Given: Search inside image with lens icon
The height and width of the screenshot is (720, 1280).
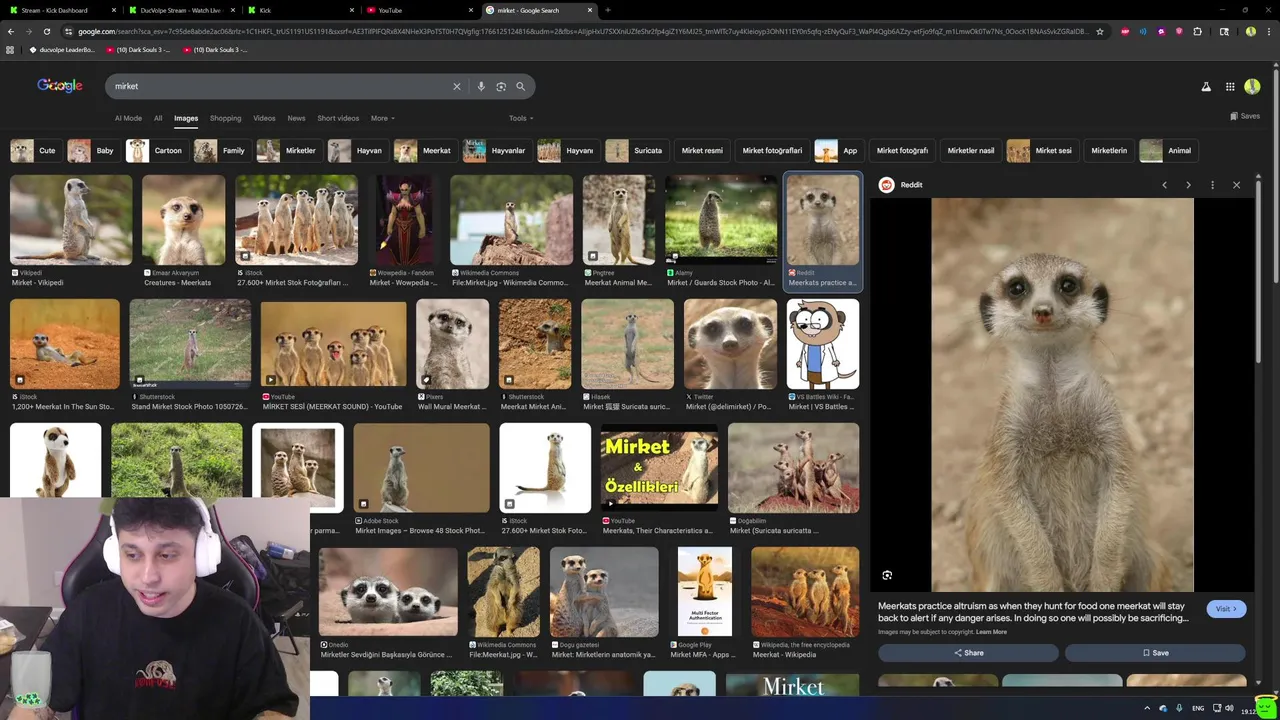Looking at the screenshot, I should (887, 575).
